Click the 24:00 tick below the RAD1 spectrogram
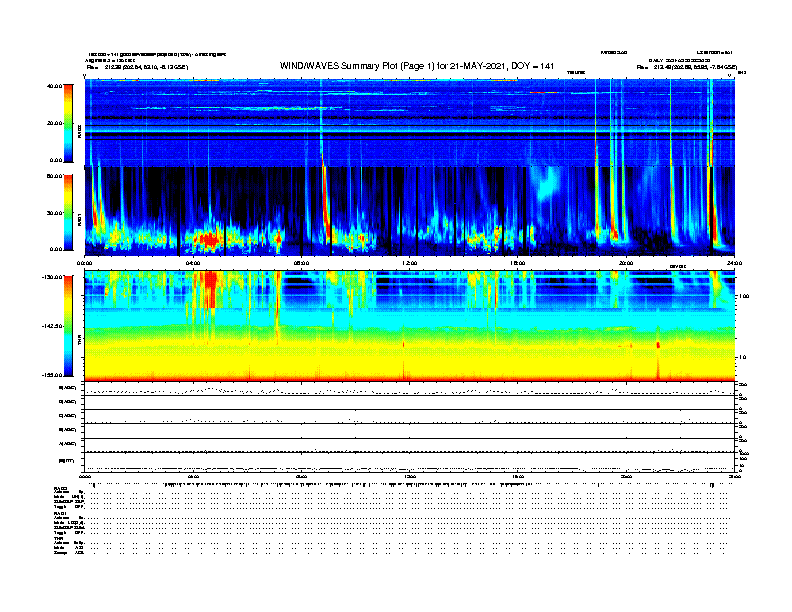 tap(734, 263)
